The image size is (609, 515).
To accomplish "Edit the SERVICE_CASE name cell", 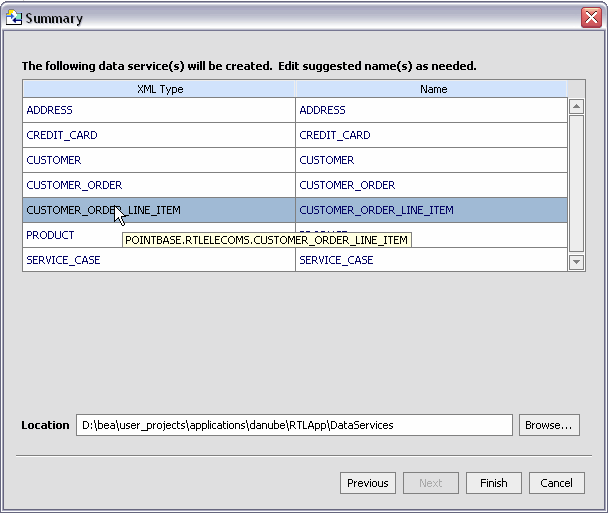I will tap(432, 260).
